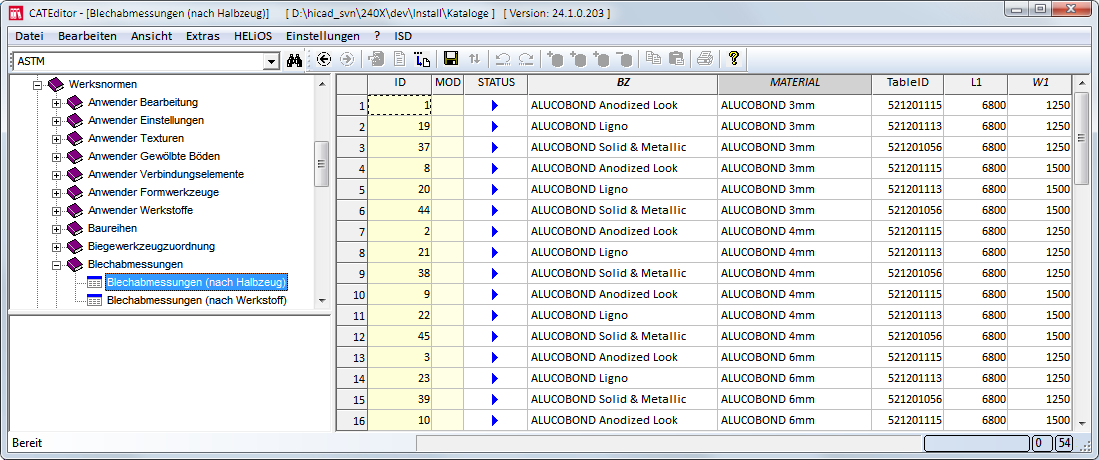Click the undo arrow toolbar icon
This screenshot has width=1099, height=460.
tap(503, 59)
